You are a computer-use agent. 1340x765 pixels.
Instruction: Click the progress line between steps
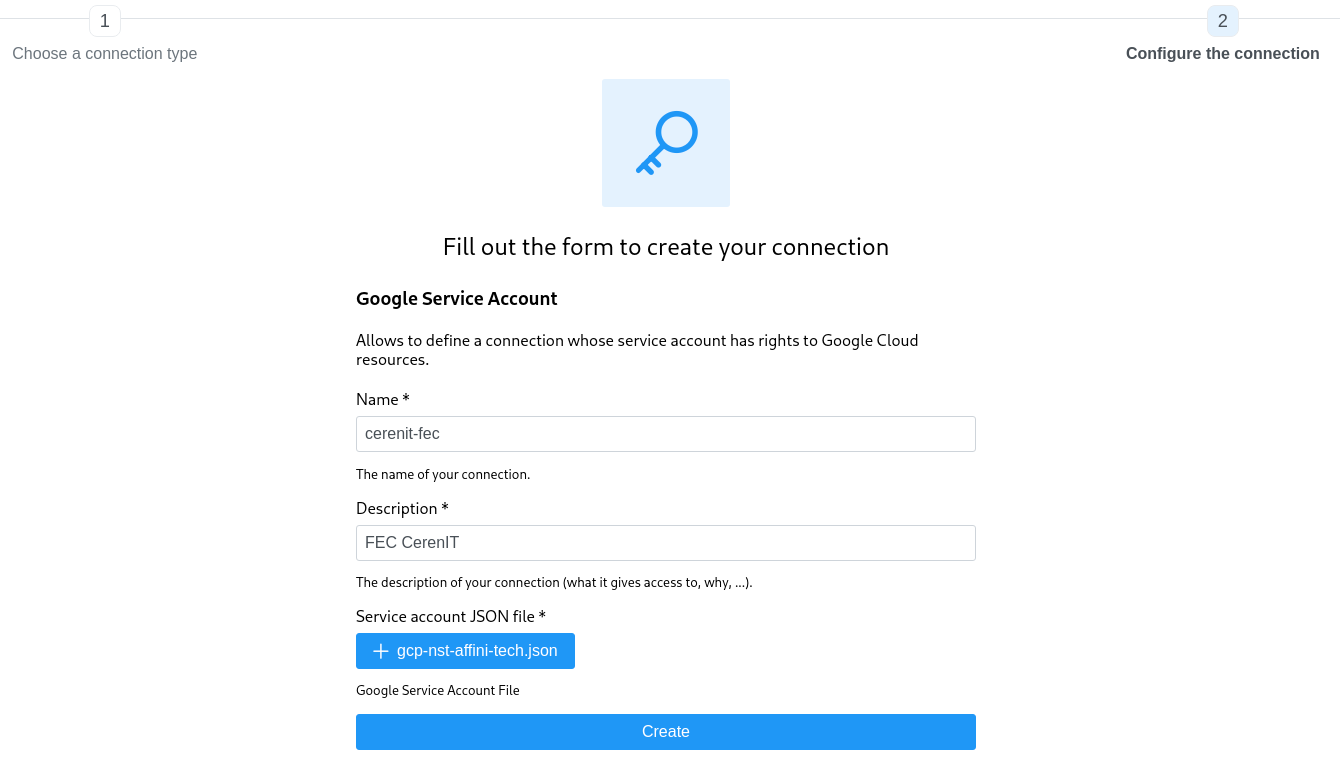660,19
